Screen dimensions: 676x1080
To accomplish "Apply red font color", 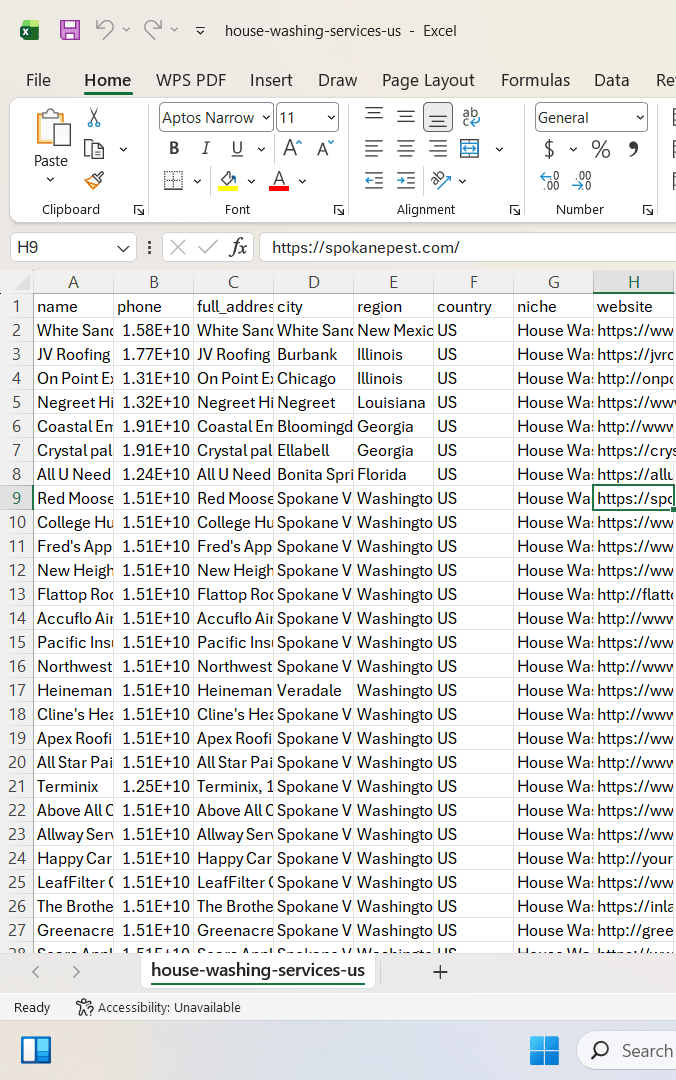I will click(x=279, y=180).
